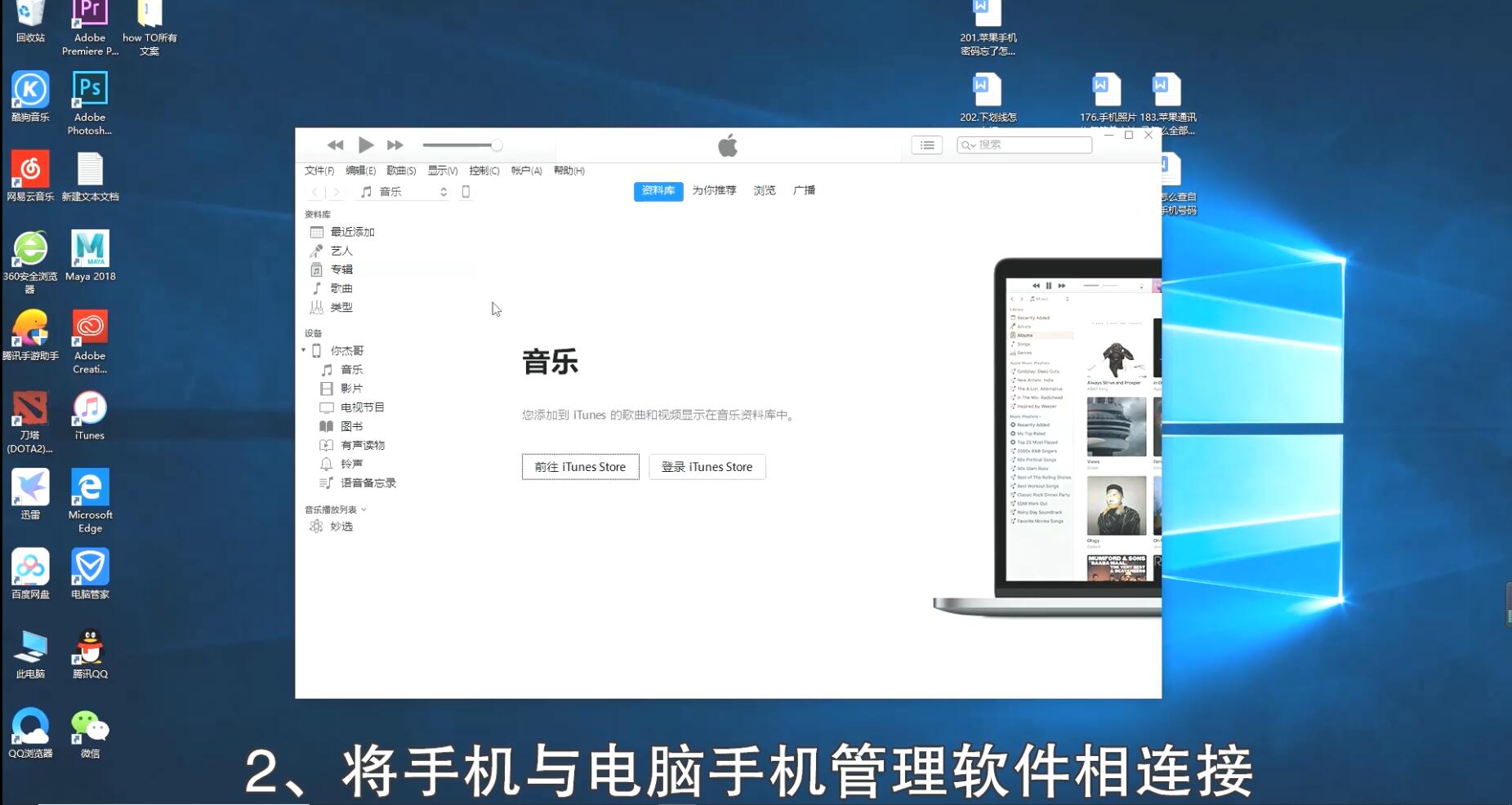Switch to the 为你推荐 tab
Image resolution: width=1512 pixels, height=805 pixels.
[714, 191]
